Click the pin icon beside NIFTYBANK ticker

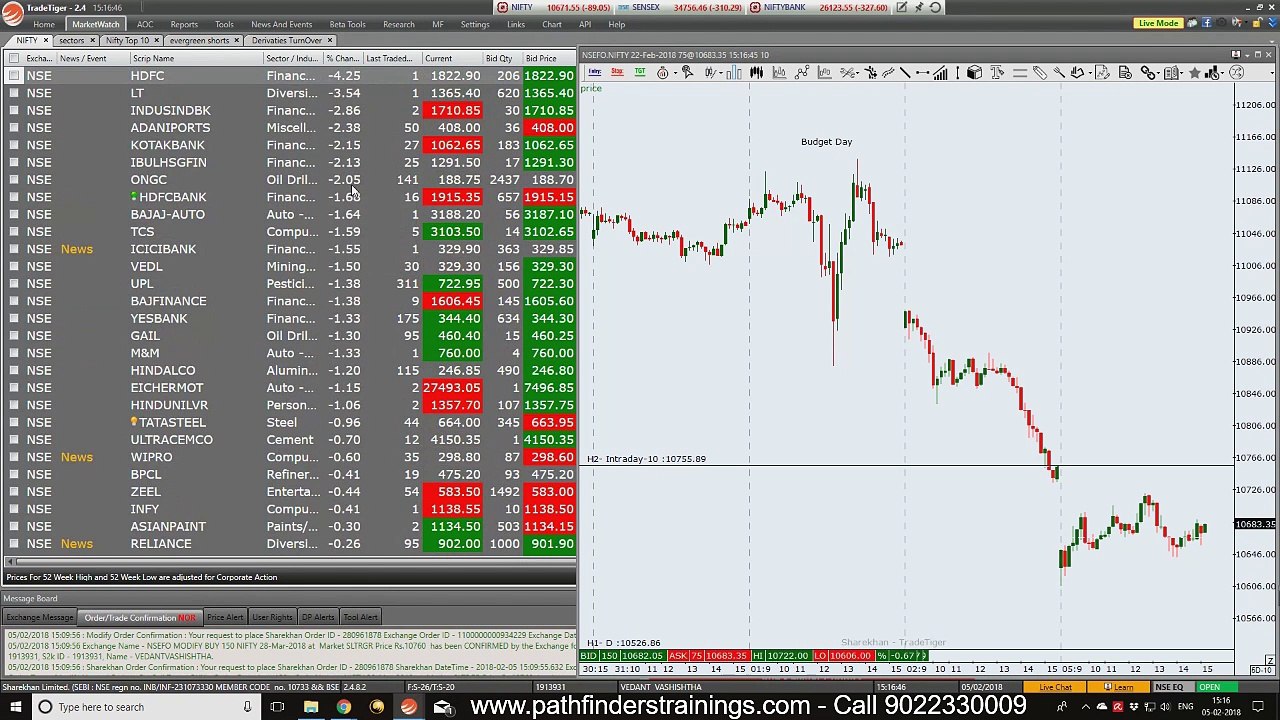[919, 7]
